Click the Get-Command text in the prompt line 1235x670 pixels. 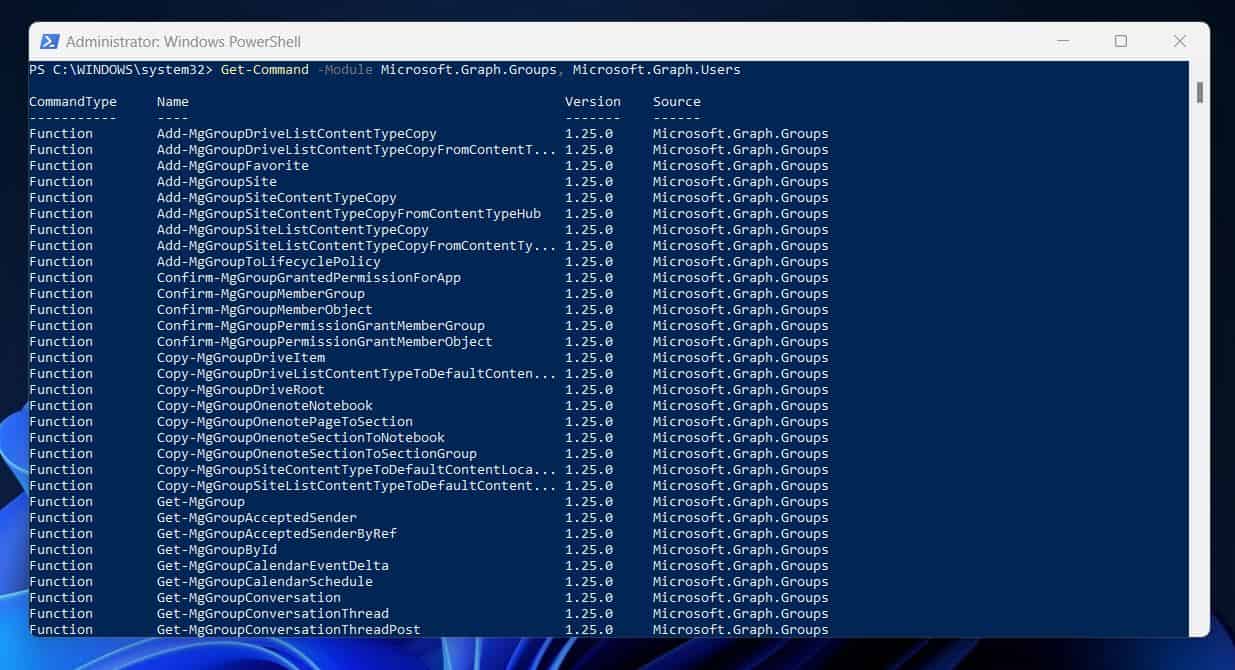265,70
